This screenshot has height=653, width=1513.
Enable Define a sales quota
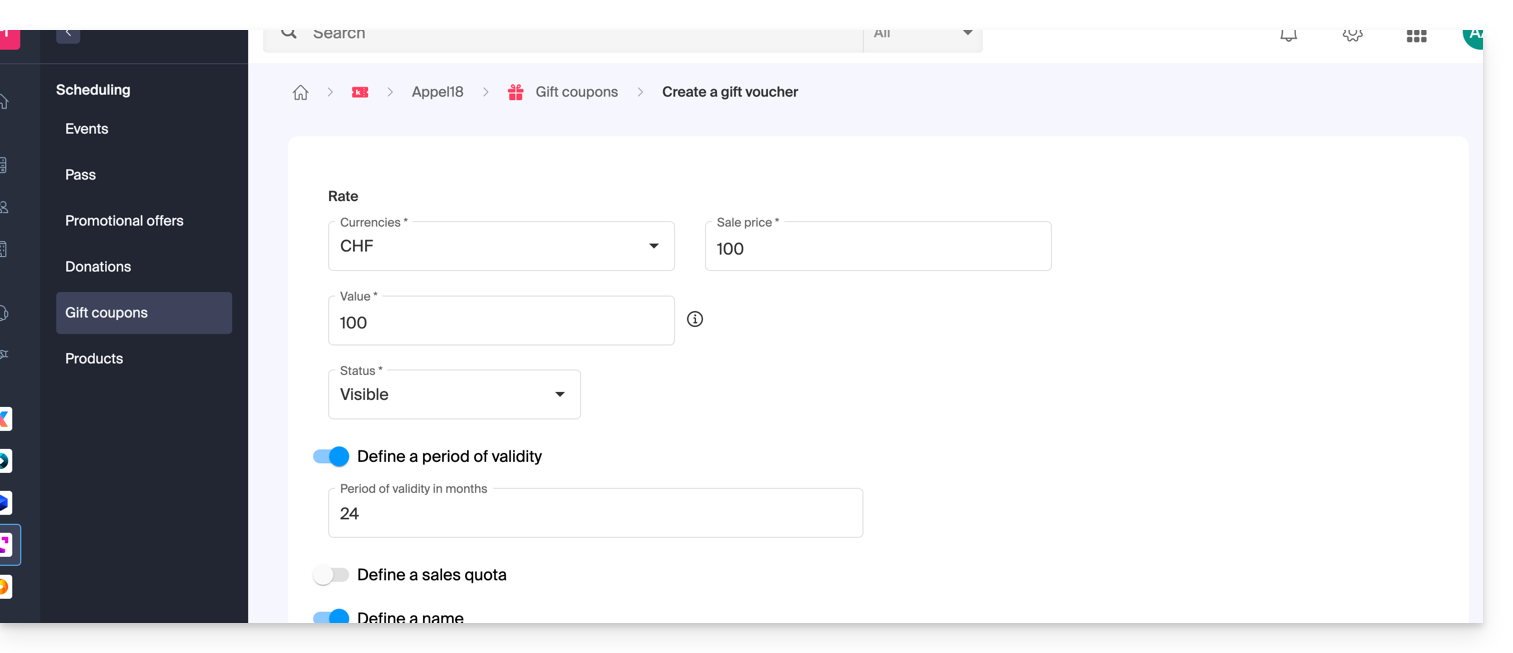tap(331, 575)
